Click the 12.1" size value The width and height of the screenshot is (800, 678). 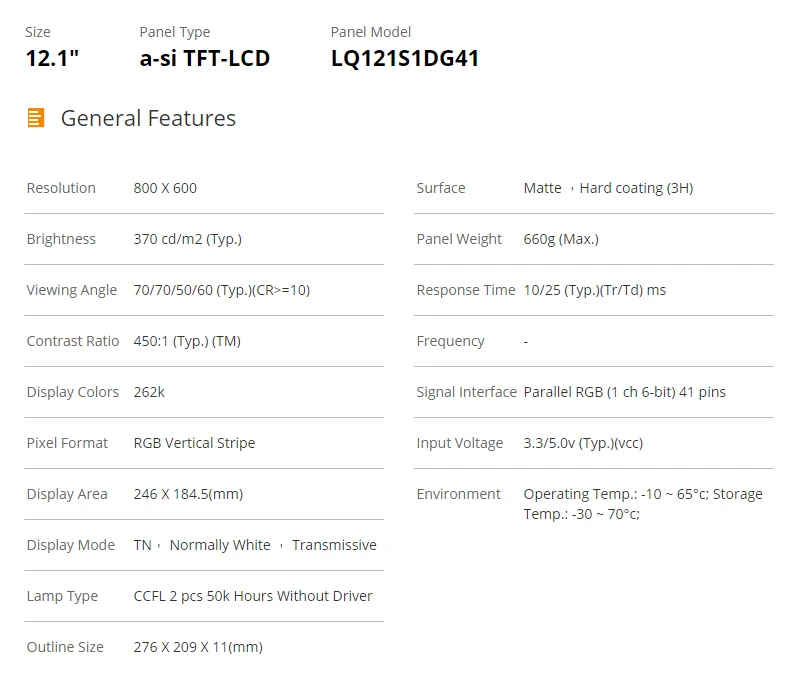[x=52, y=58]
